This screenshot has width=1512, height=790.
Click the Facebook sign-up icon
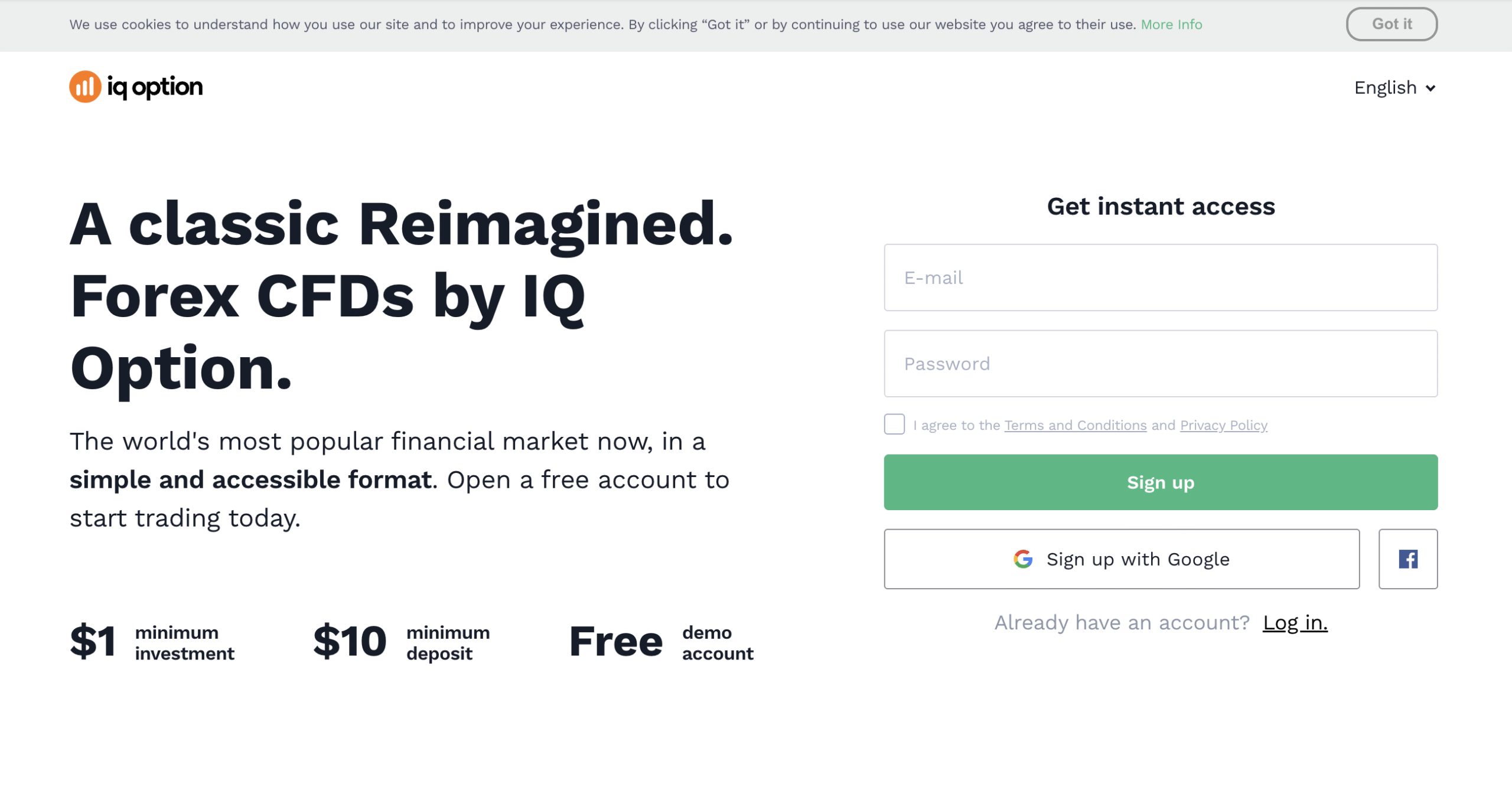[x=1408, y=559]
